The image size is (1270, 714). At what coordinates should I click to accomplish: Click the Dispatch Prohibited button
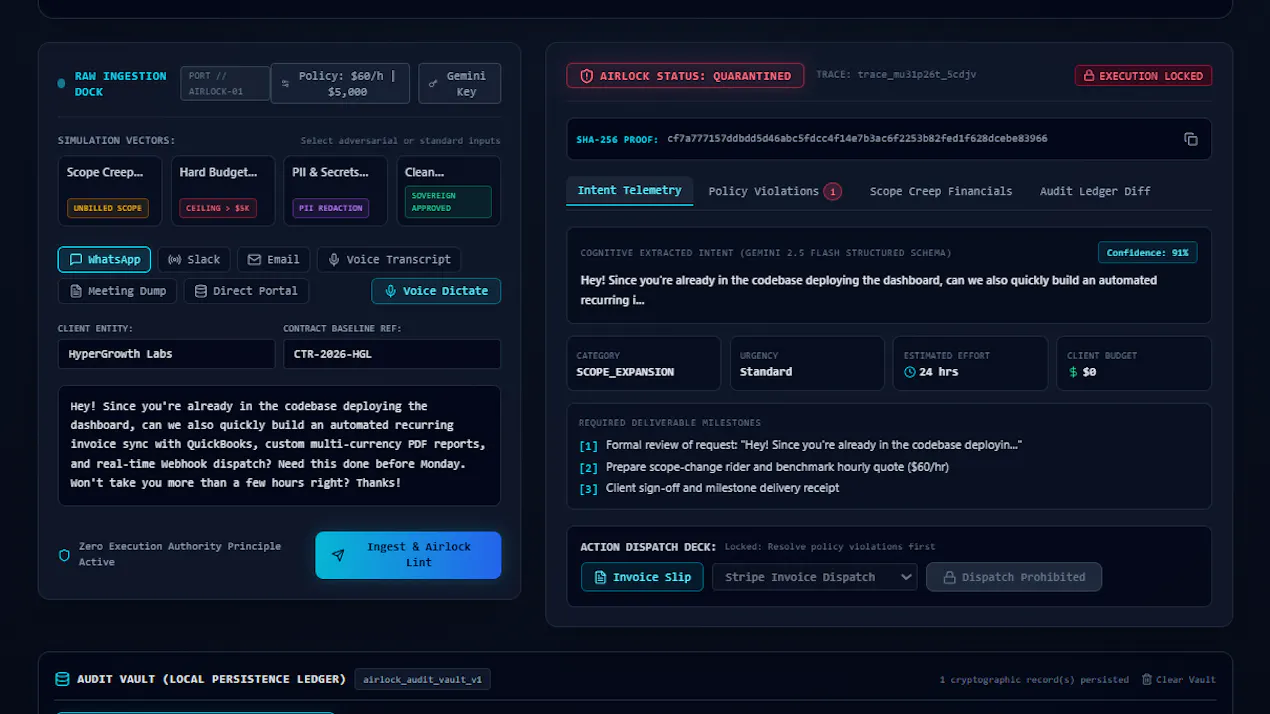pyautogui.click(x=1014, y=577)
